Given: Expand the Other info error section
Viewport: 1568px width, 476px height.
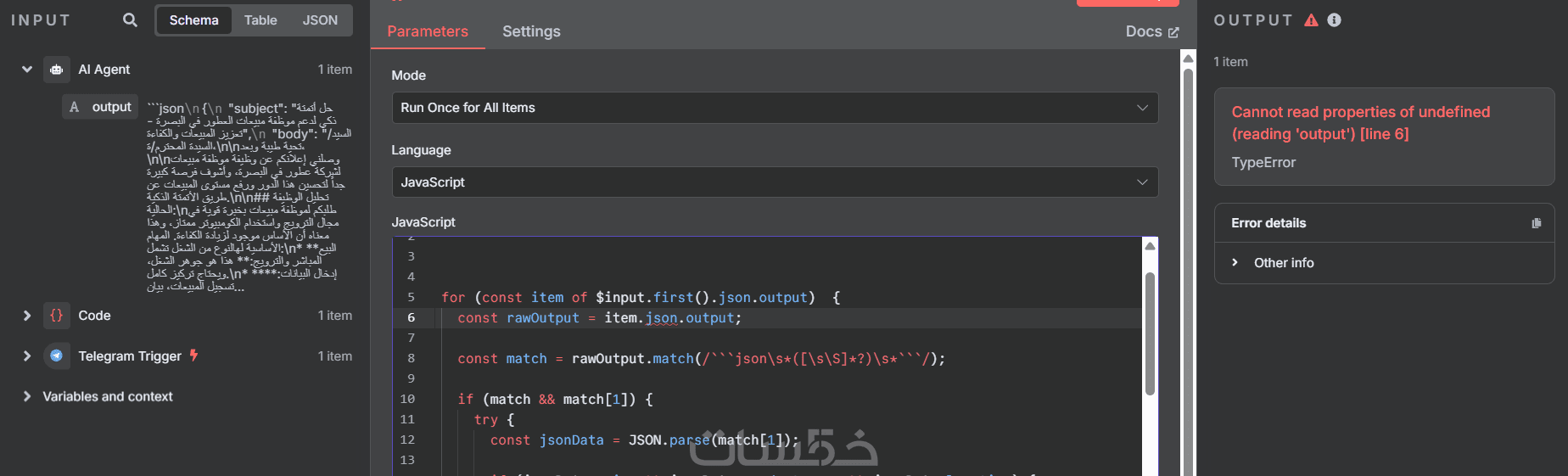Looking at the screenshot, I should [1235, 263].
